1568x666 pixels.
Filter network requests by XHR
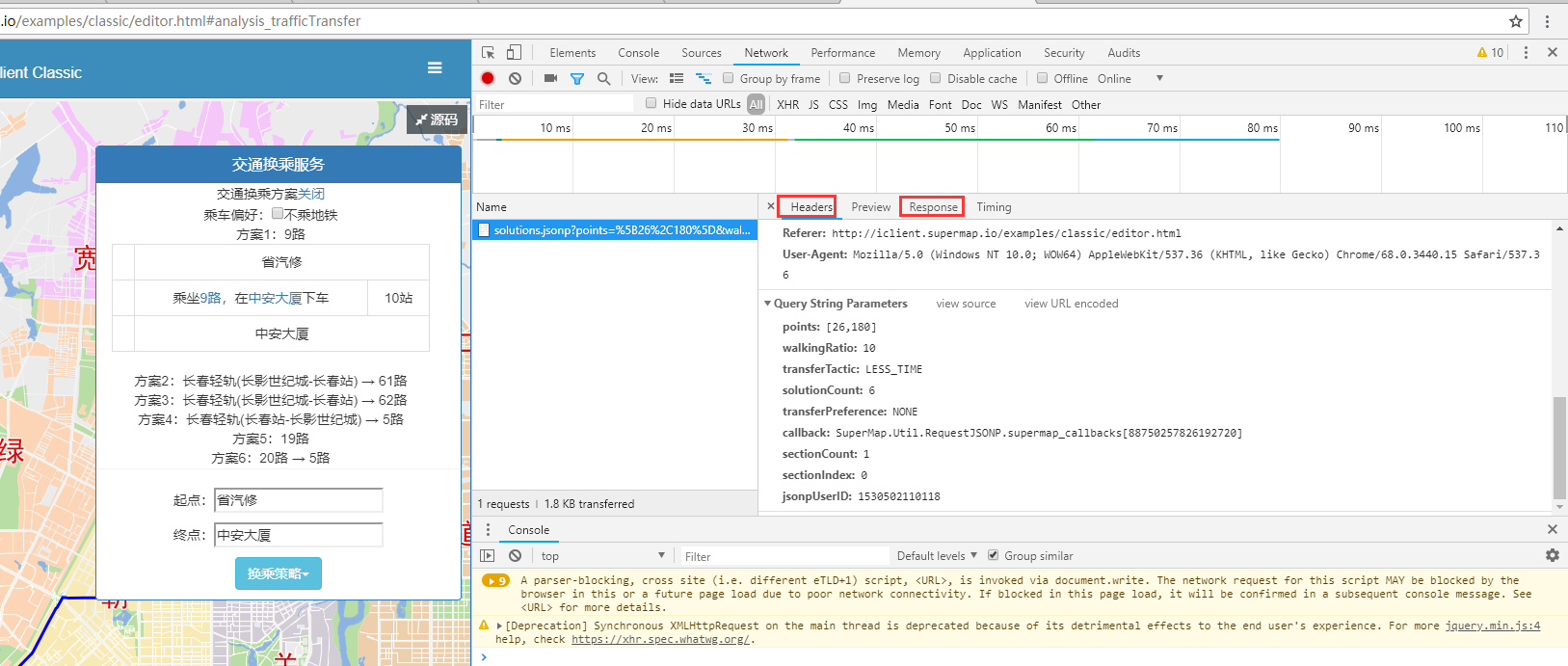tap(788, 105)
